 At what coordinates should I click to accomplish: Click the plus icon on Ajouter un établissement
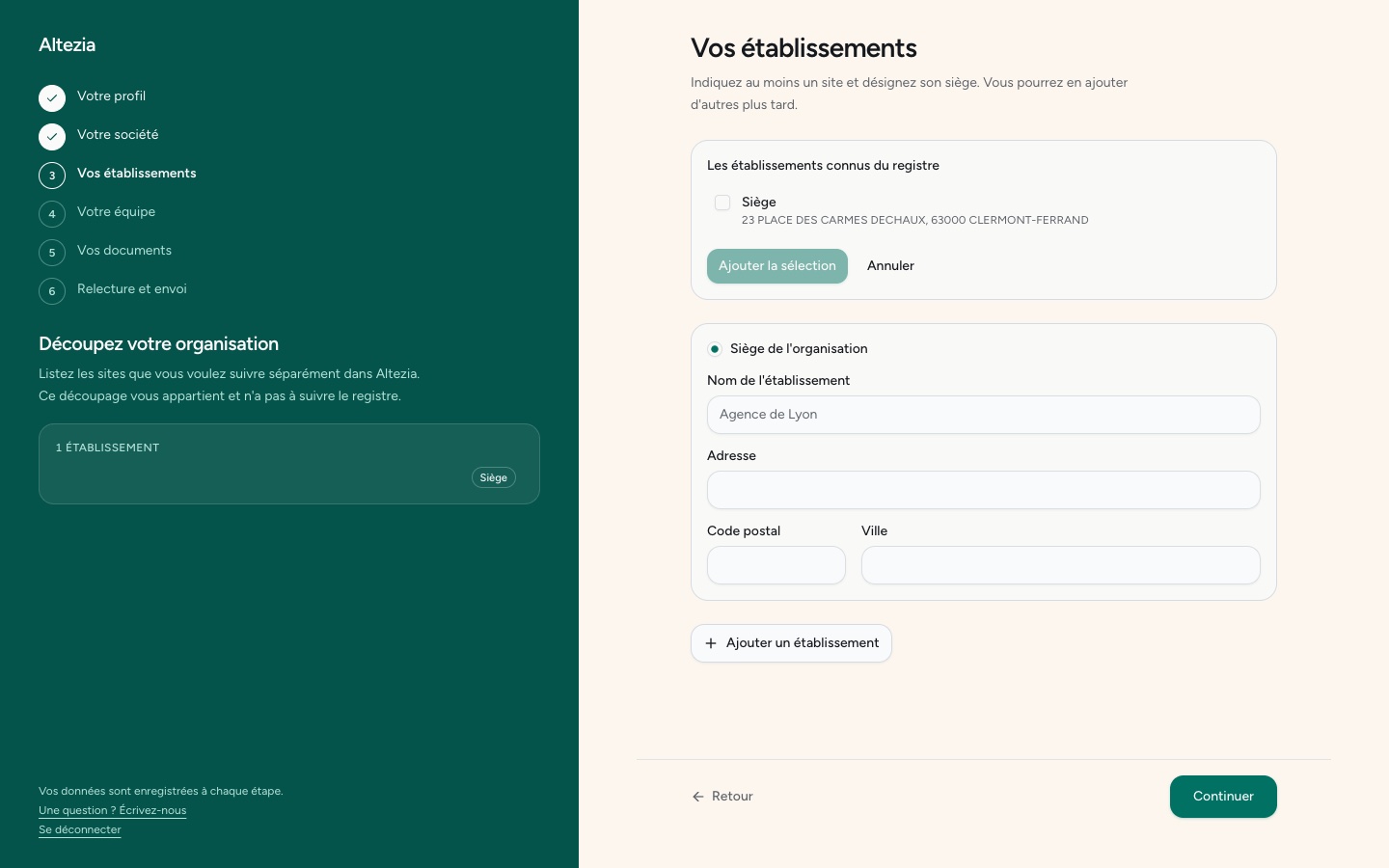(x=711, y=643)
